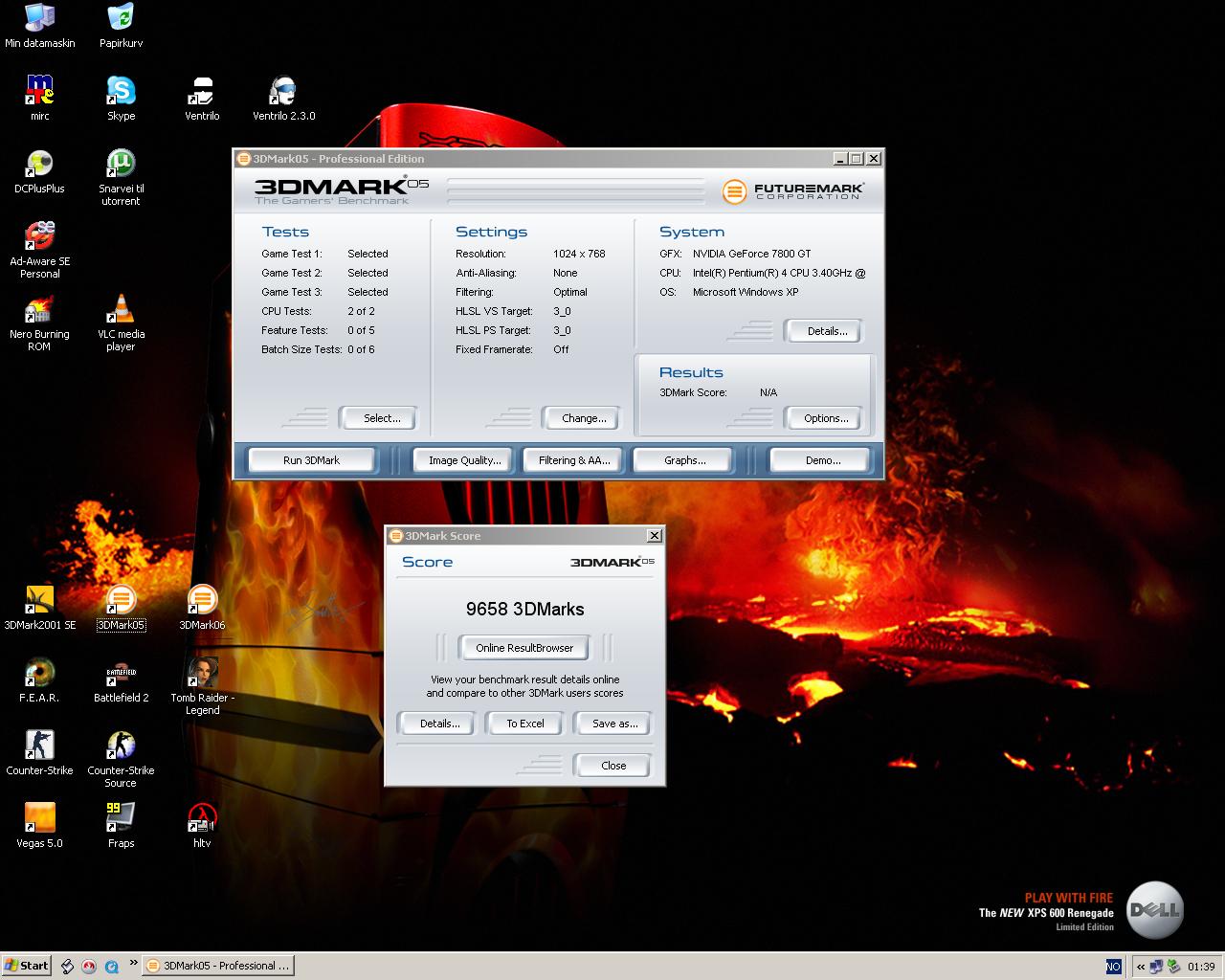Launch the Demo... button
Image resolution: width=1225 pixels, height=980 pixels.
point(822,460)
